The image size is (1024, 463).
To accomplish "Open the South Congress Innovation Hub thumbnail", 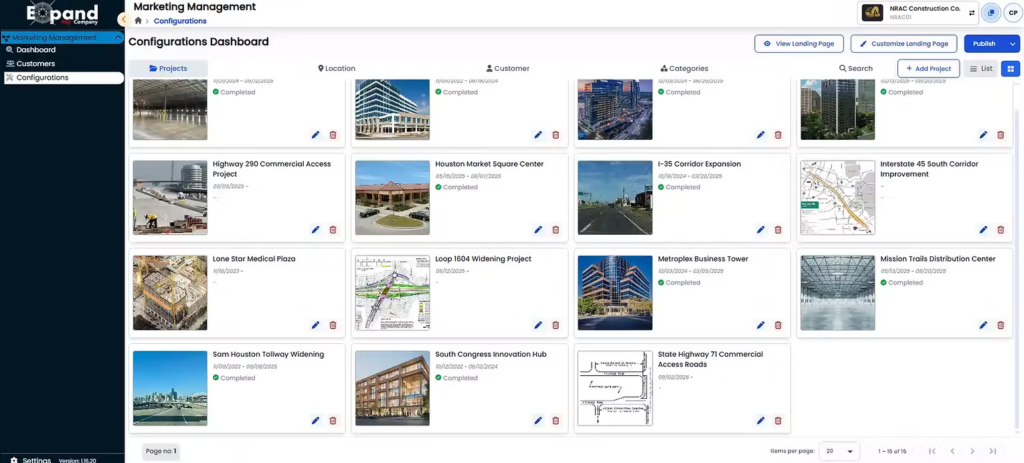I will pos(392,388).
